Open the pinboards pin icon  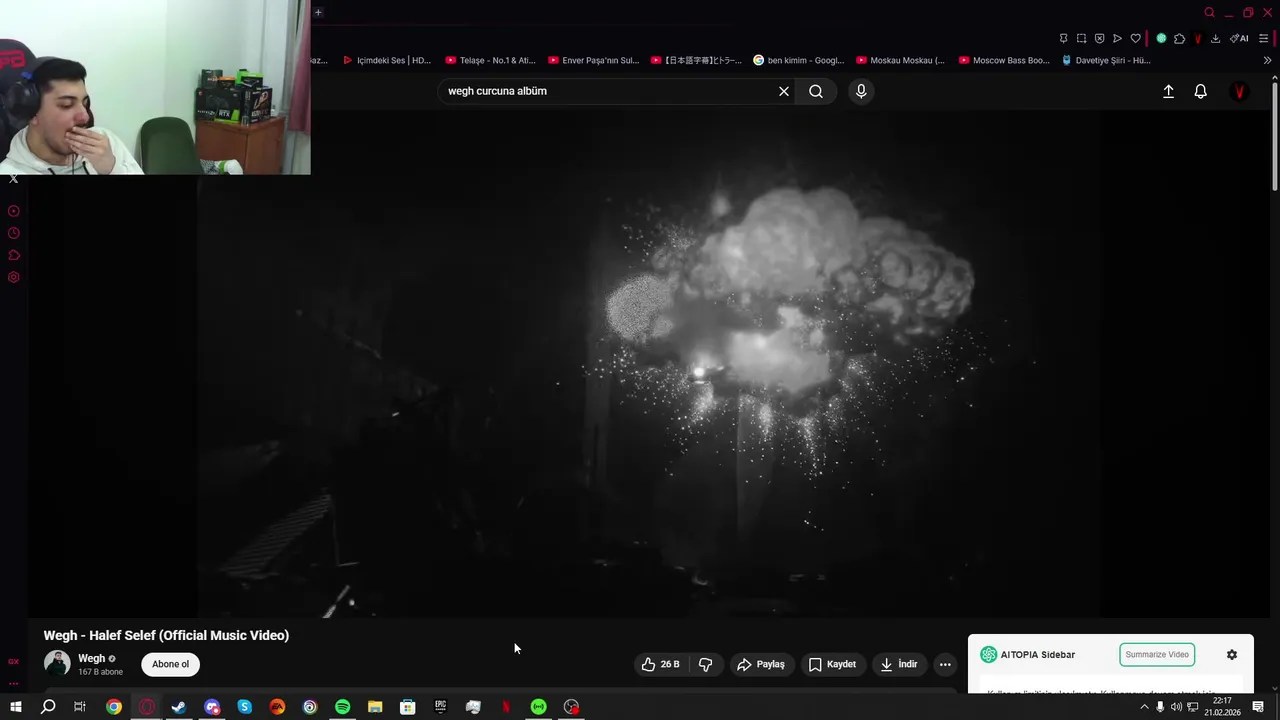pyautogui.click(x=1063, y=38)
